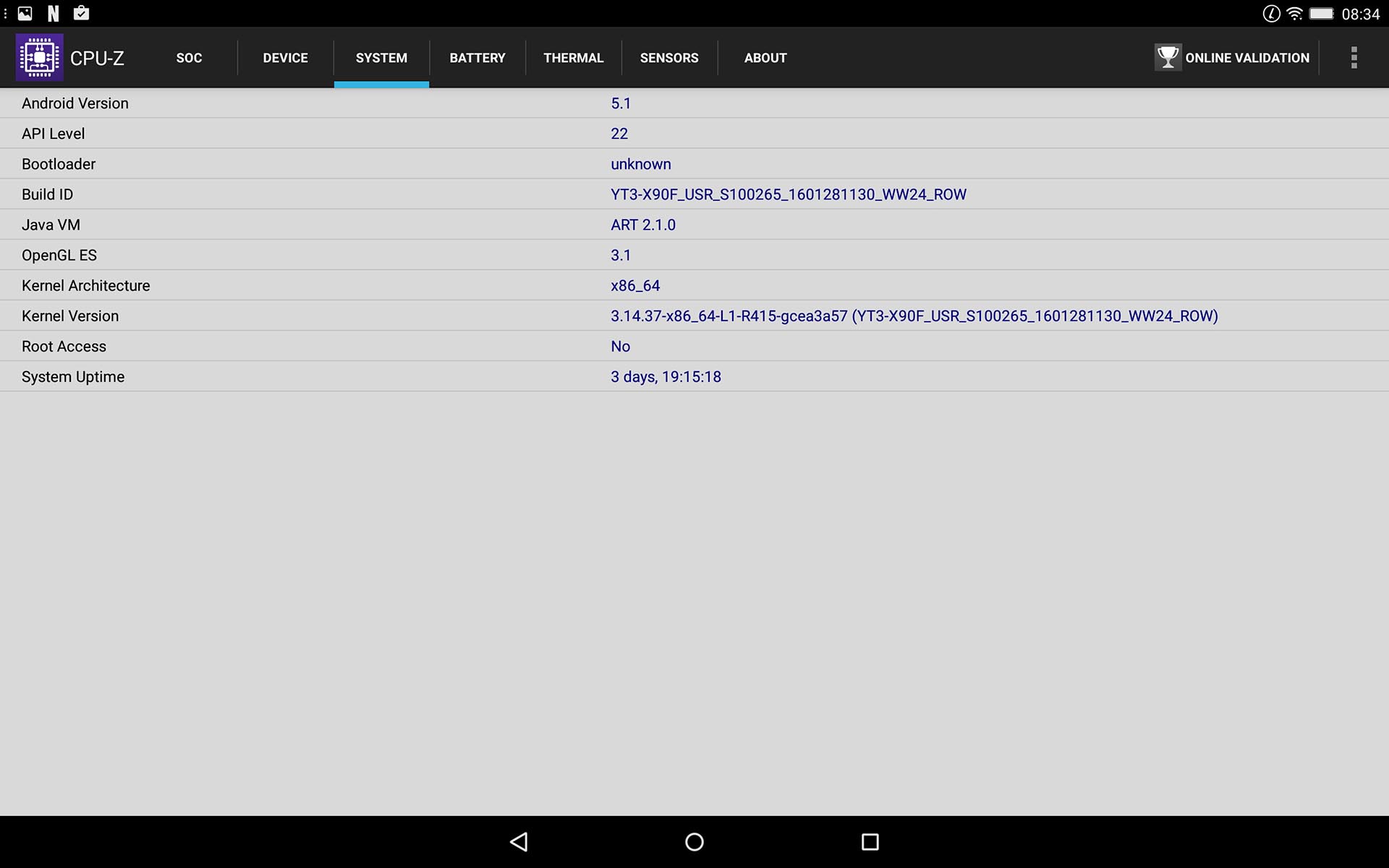Tap the CPU-Z app logo icon

pos(40,57)
